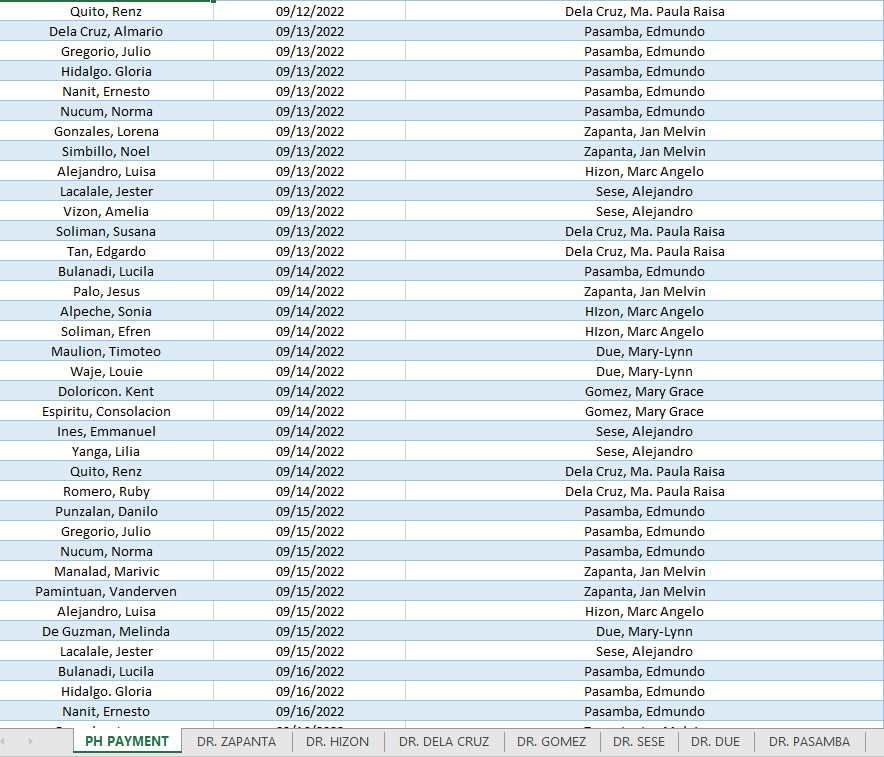
Task: Select the cell 'Romero, Ruby'
Action: point(106,492)
